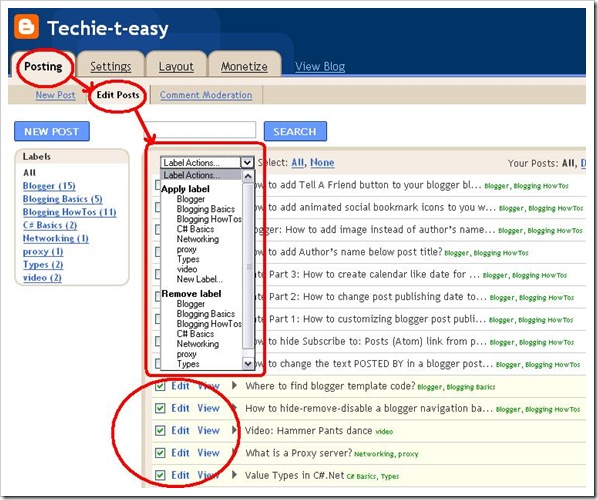598x500 pixels.
Task: Click the listbox scrollbar thumb
Action: coord(248,265)
